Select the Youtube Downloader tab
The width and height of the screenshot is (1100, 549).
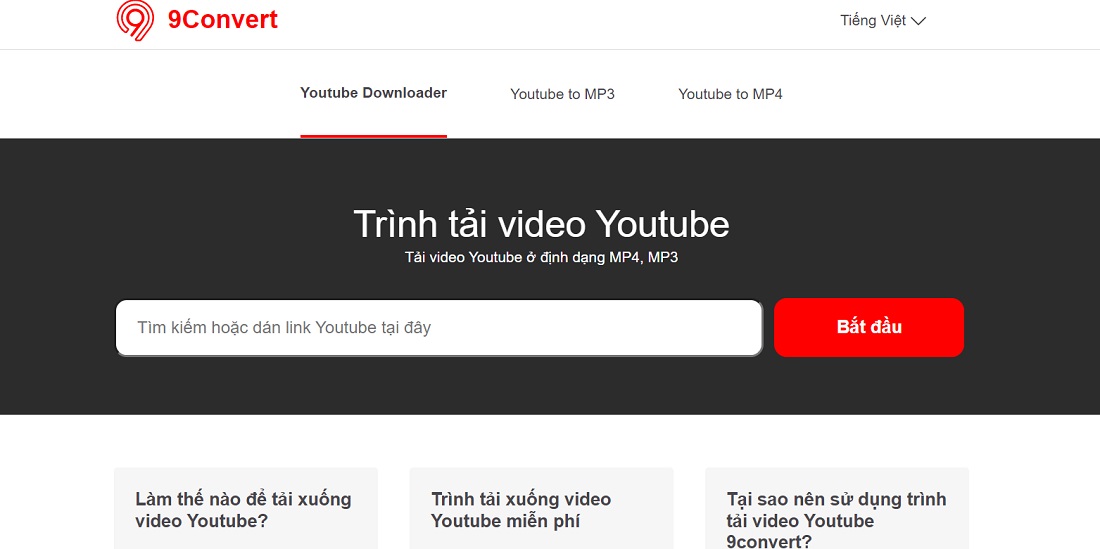pos(373,93)
